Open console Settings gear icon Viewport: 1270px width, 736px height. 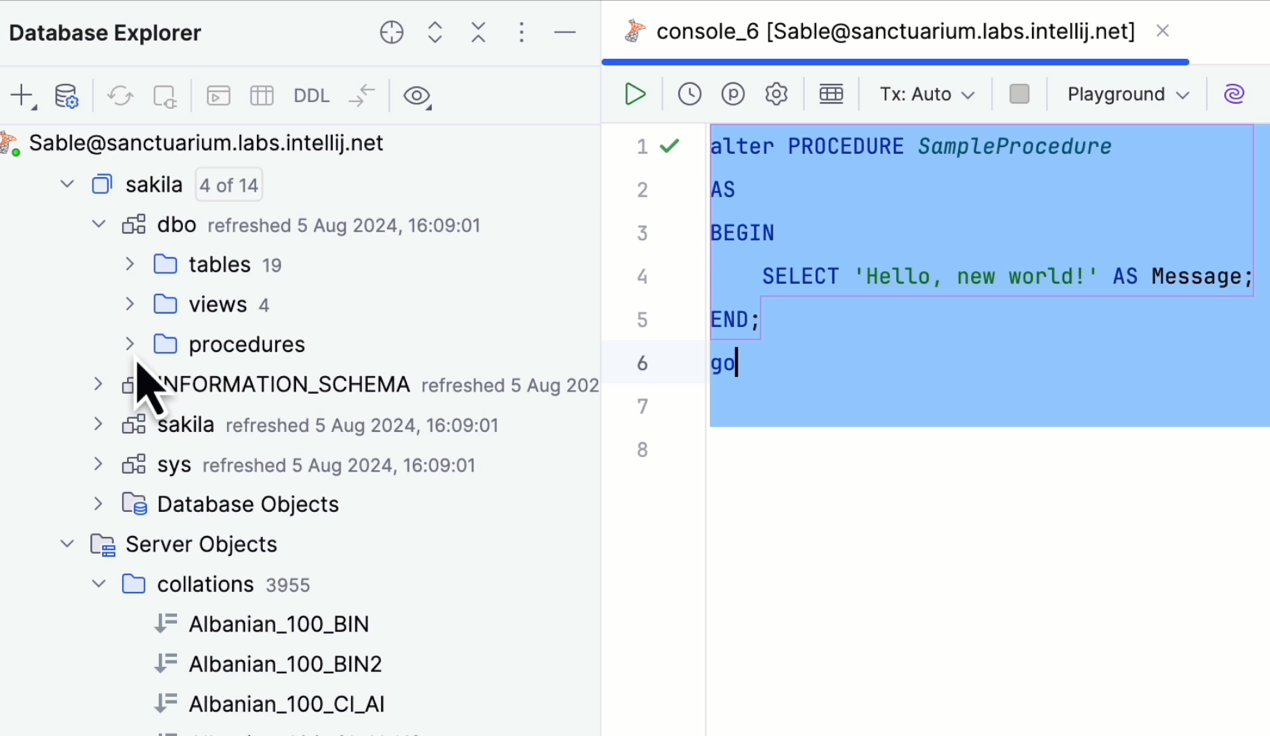[x=776, y=94]
